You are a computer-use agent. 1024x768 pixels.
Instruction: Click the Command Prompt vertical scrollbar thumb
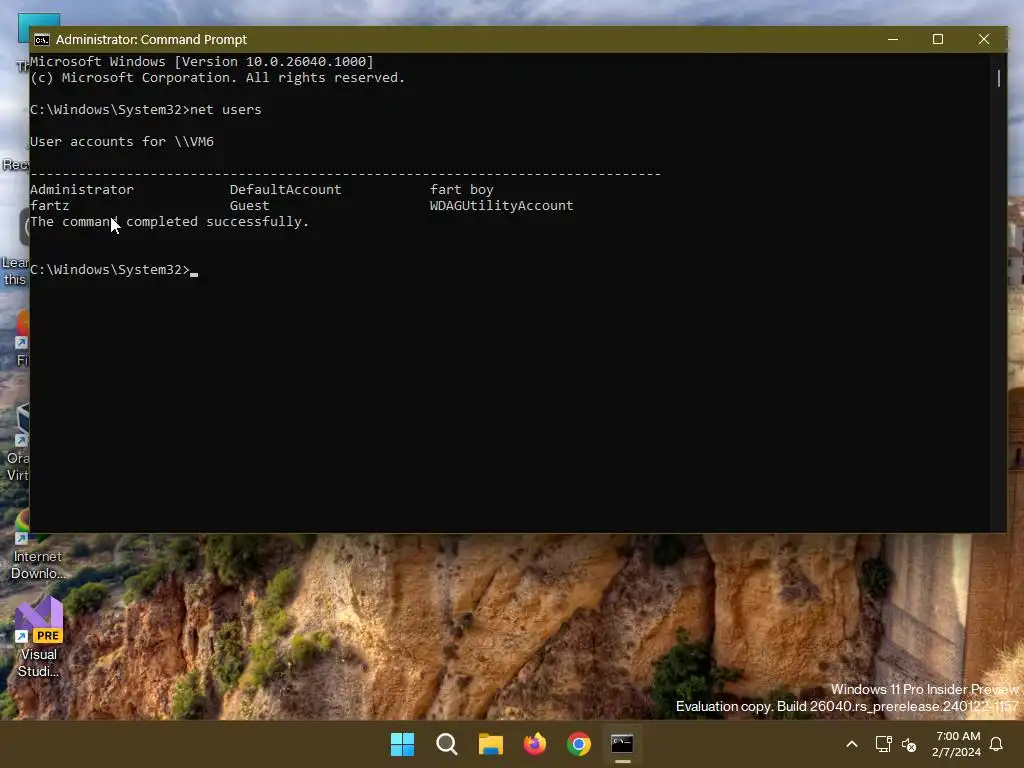point(999,78)
